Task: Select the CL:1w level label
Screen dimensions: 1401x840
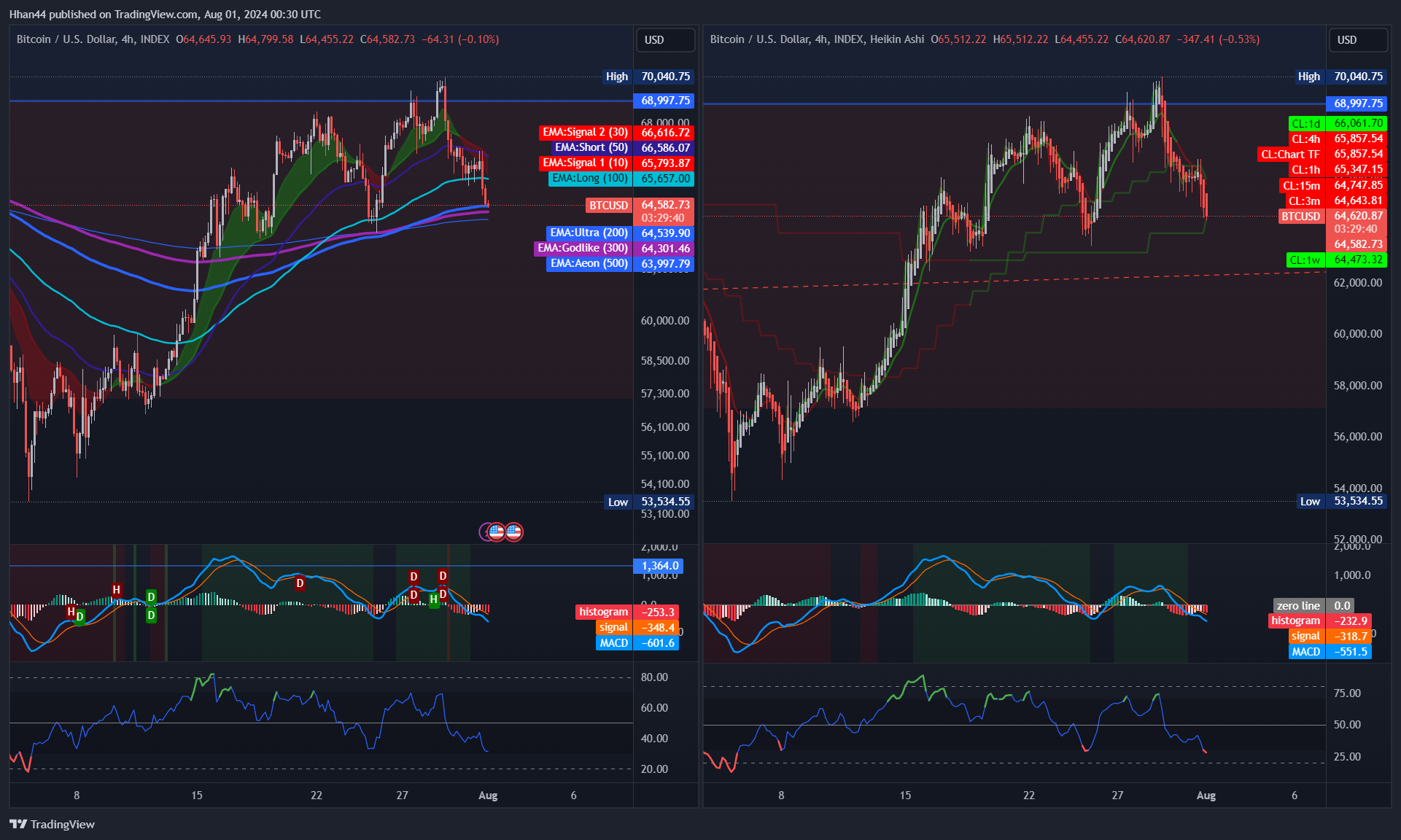Action: coord(1305,260)
